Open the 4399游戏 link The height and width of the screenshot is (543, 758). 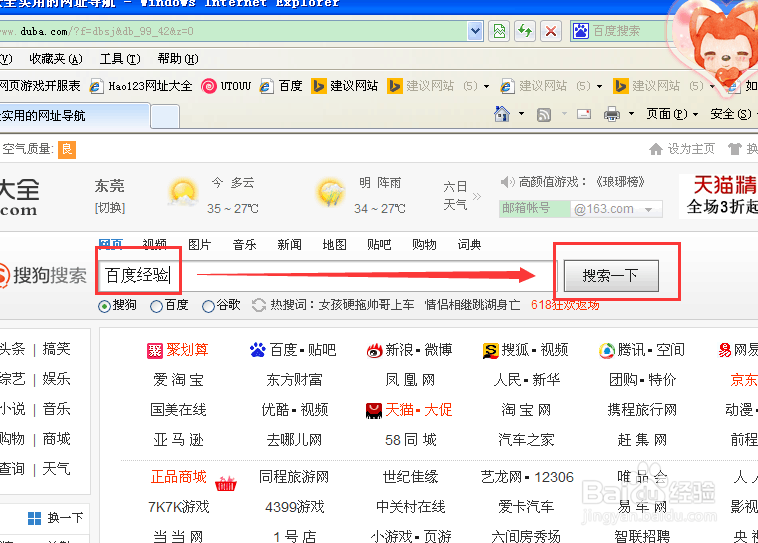pyautogui.click(x=294, y=507)
